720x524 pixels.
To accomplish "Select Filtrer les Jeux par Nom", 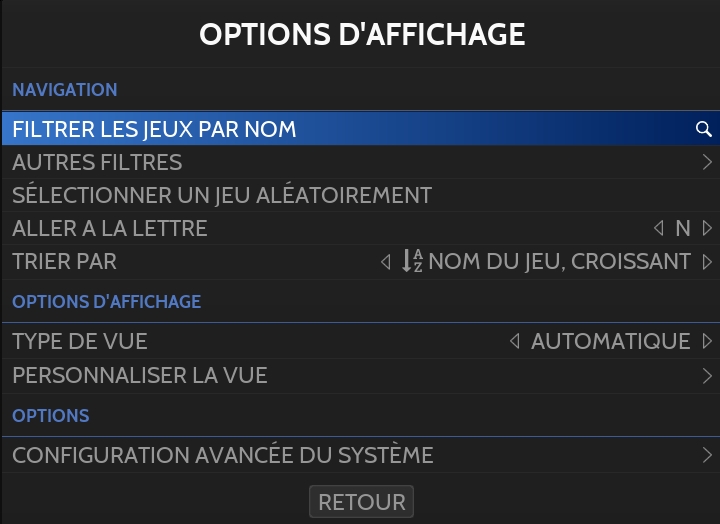I will (154, 129).
